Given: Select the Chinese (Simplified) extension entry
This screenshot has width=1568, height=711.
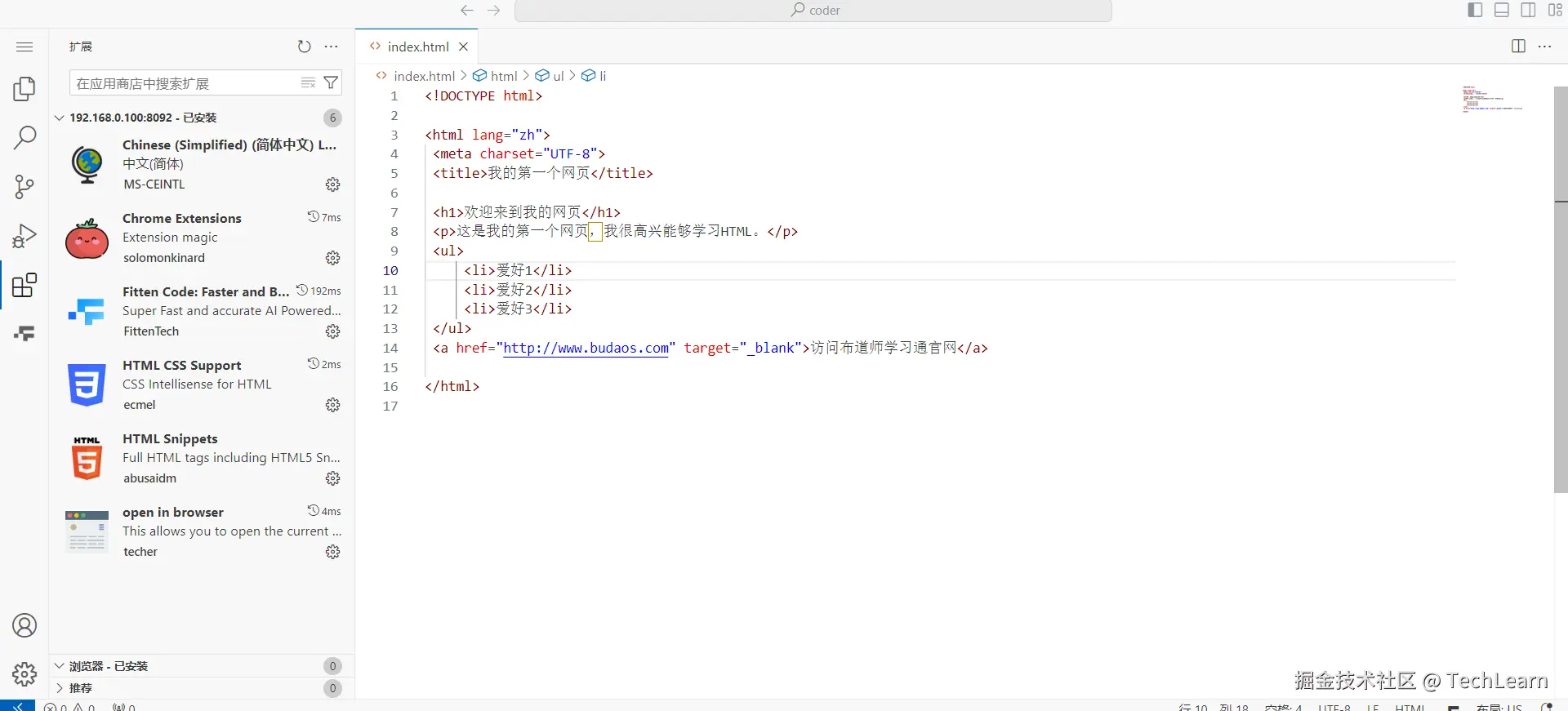Looking at the screenshot, I should pyautogui.click(x=202, y=164).
